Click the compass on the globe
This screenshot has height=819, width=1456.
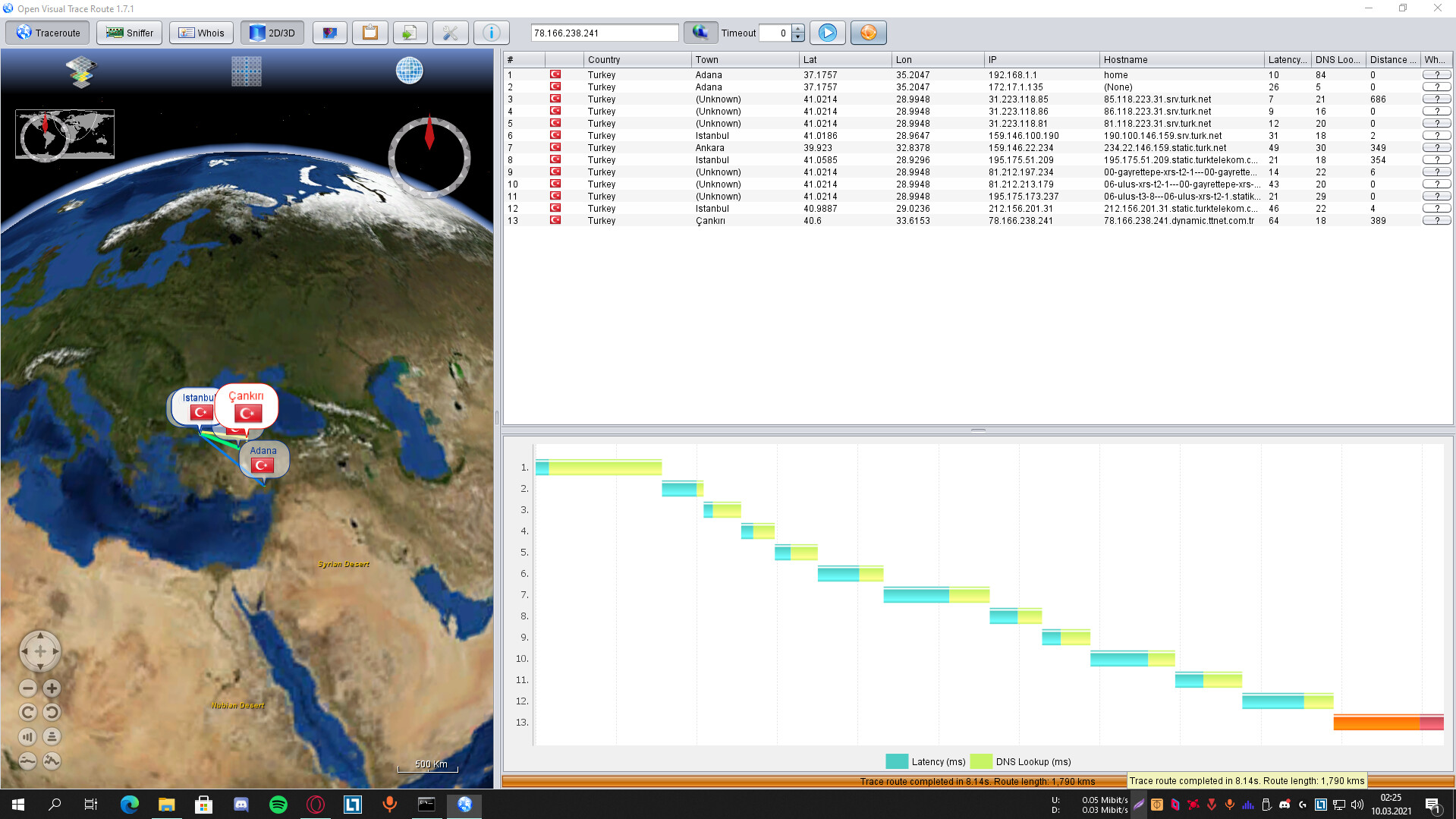[x=429, y=157]
